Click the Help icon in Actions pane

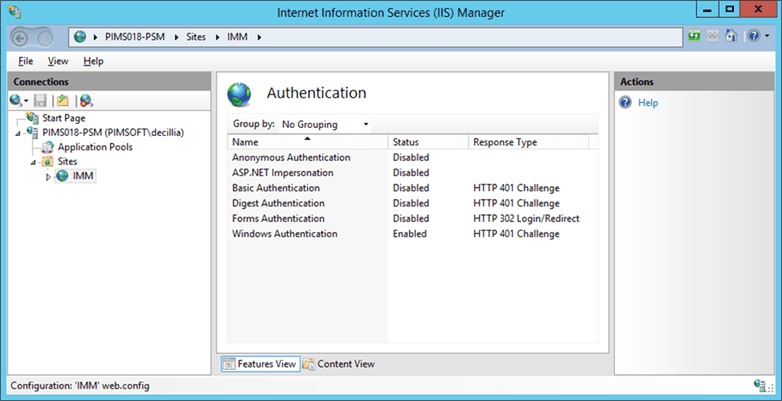625,102
